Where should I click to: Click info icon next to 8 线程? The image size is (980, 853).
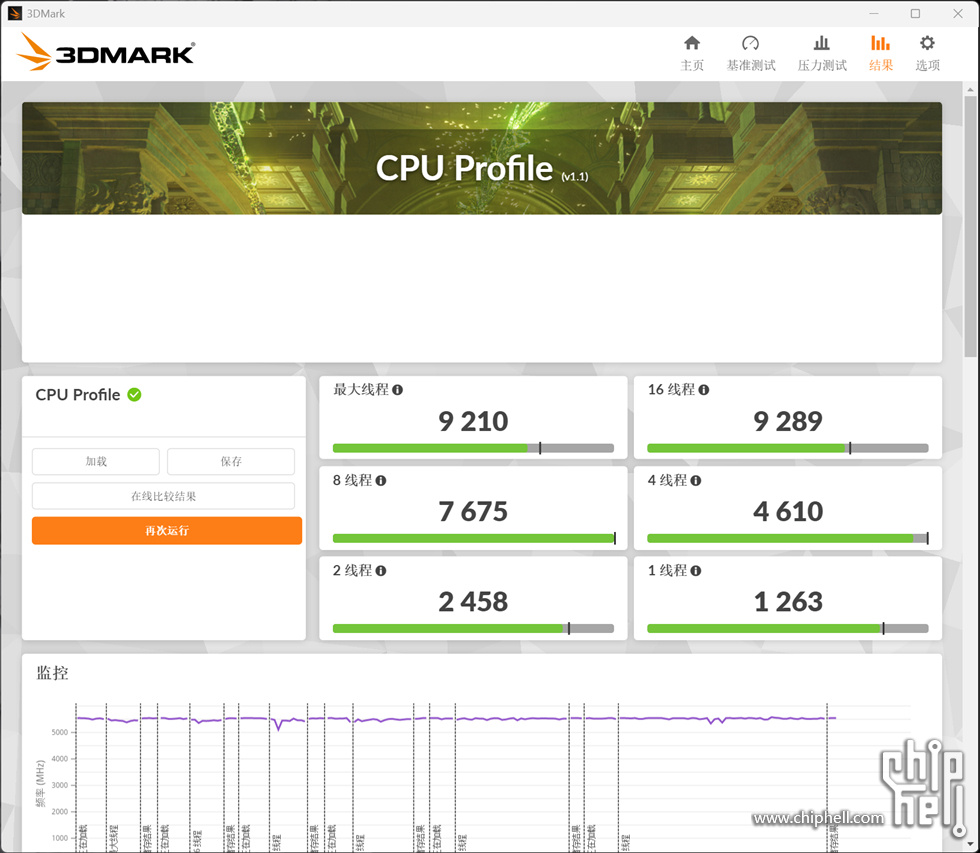381,481
